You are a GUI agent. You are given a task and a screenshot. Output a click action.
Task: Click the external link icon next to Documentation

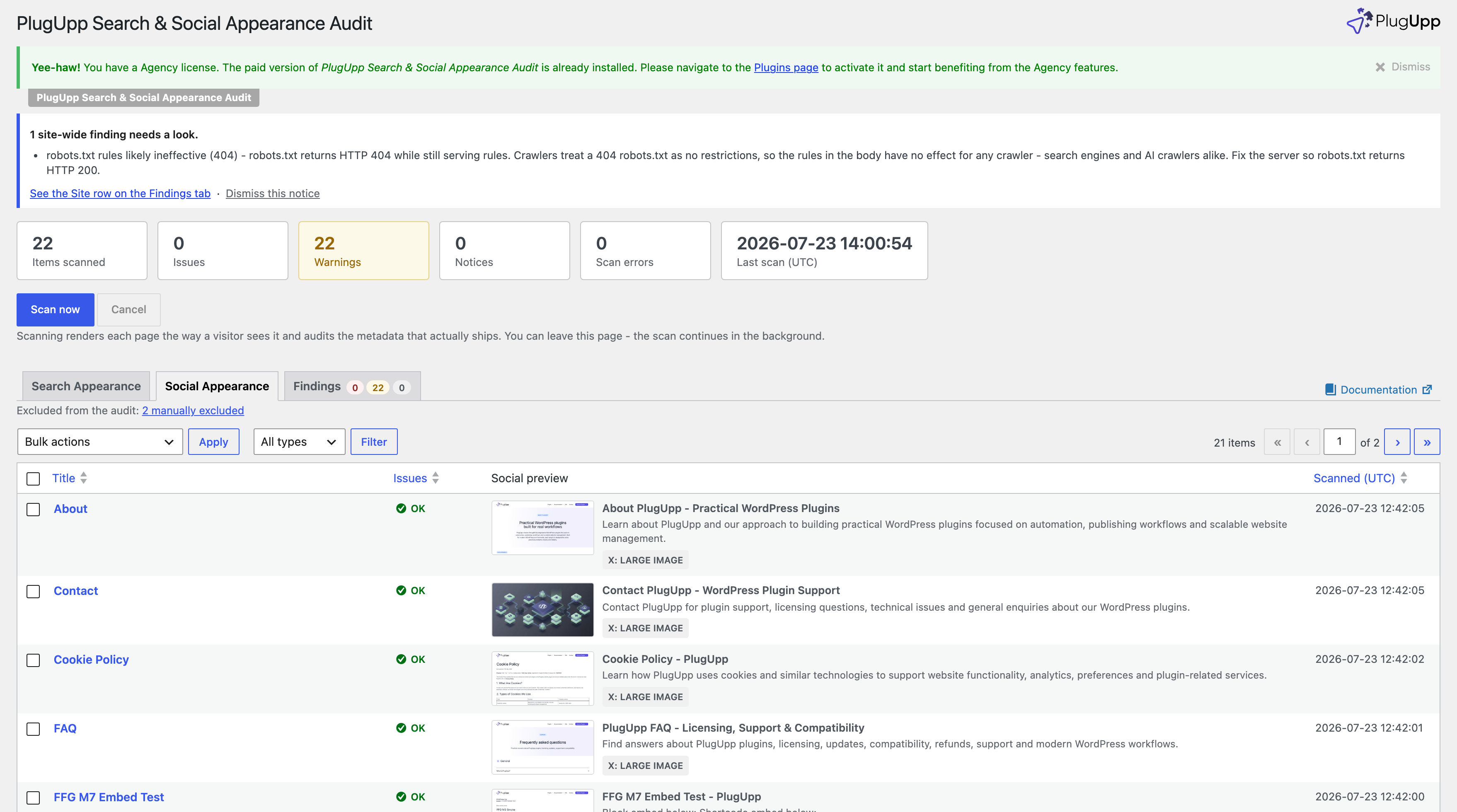pyautogui.click(x=1427, y=389)
